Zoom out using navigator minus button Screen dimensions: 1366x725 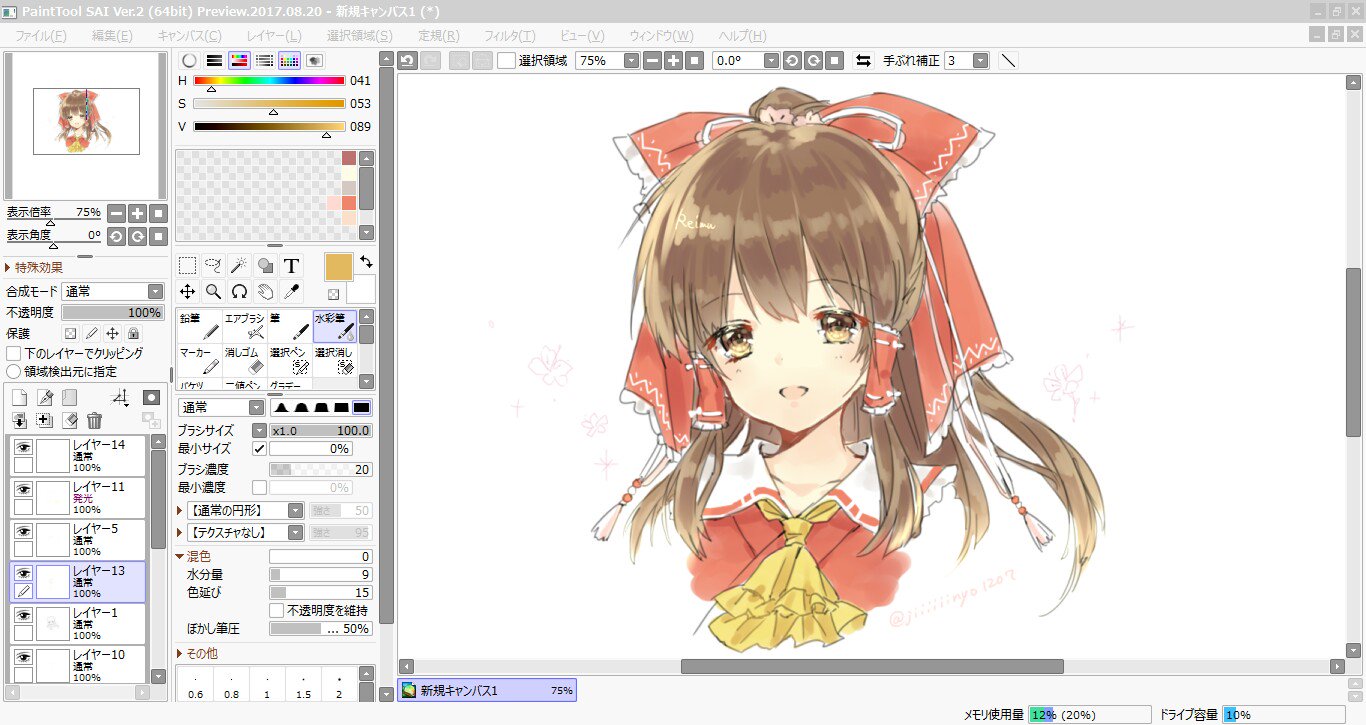[117, 213]
